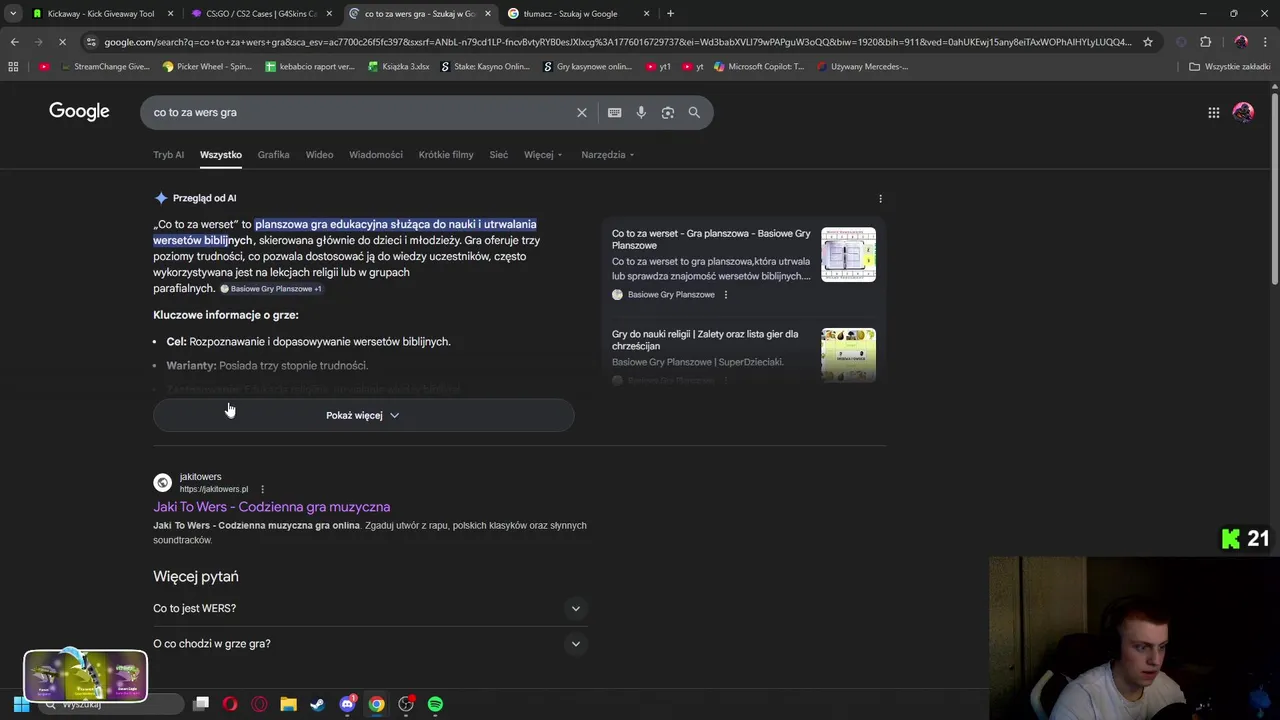Open Basiowe Gry Planszowe +1 citation chip
The image size is (1280, 720).
[x=271, y=289]
